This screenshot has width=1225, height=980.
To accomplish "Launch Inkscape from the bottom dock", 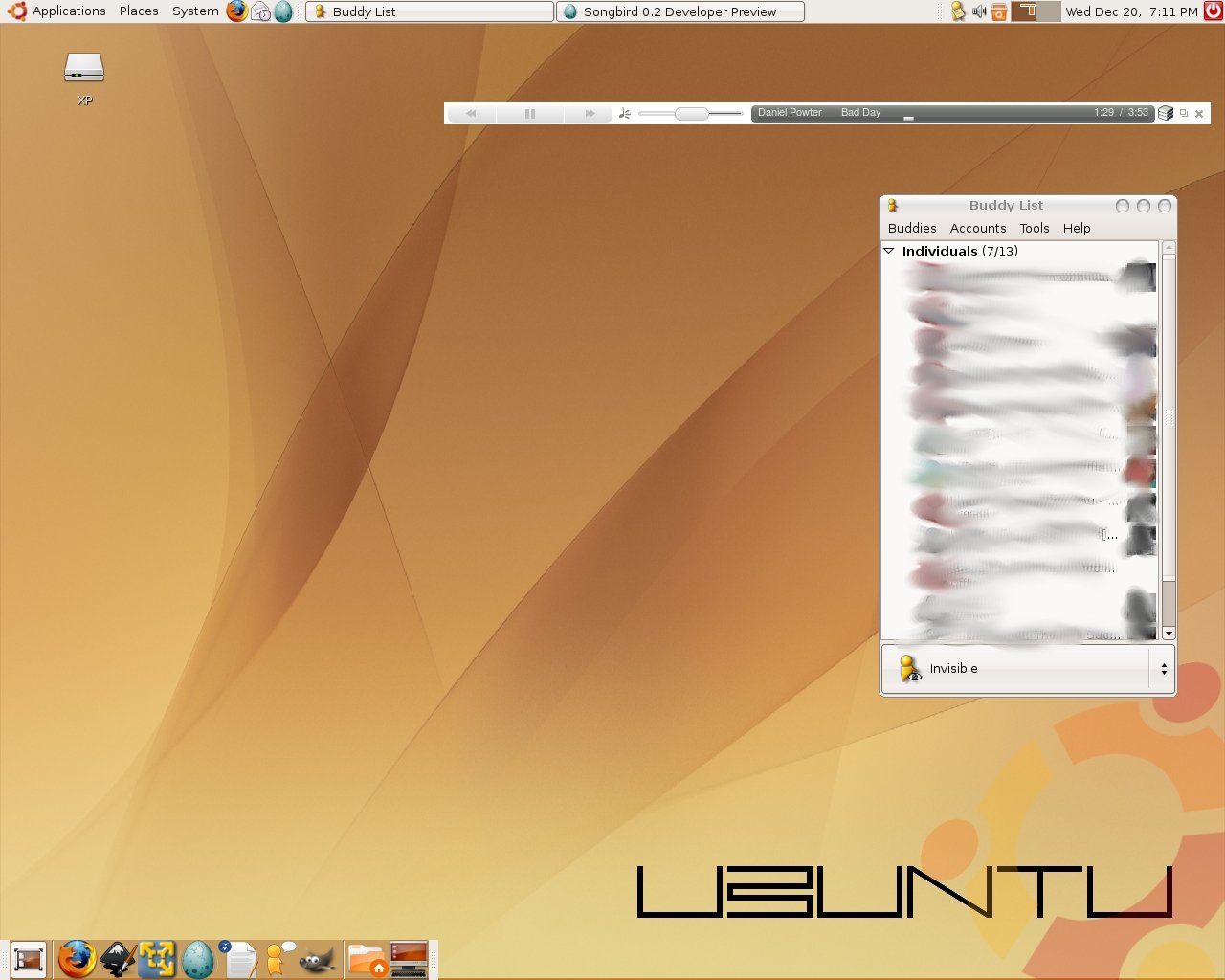I will pyautogui.click(x=118, y=959).
